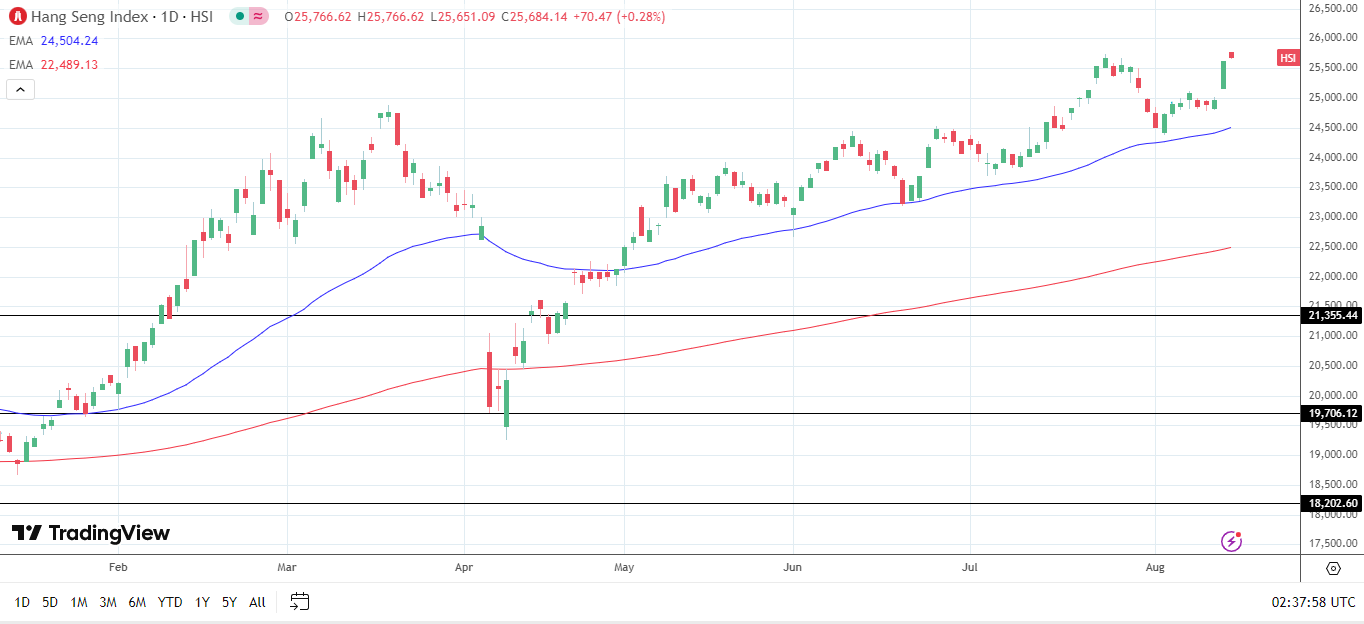
Task: Click the TradingView logo
Action: coord(88,533)
